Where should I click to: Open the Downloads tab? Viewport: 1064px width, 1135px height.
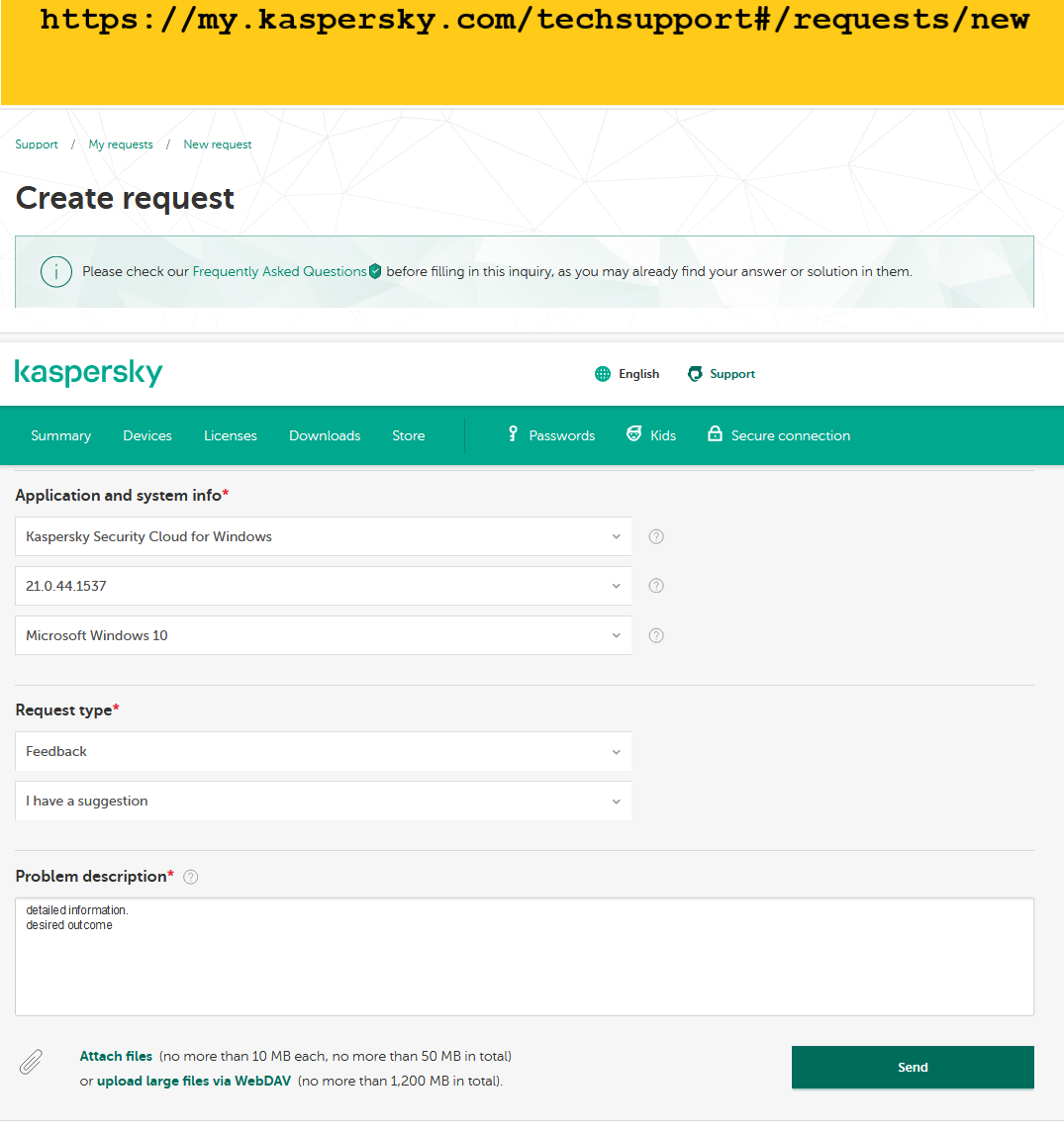[x=325, y=435]
